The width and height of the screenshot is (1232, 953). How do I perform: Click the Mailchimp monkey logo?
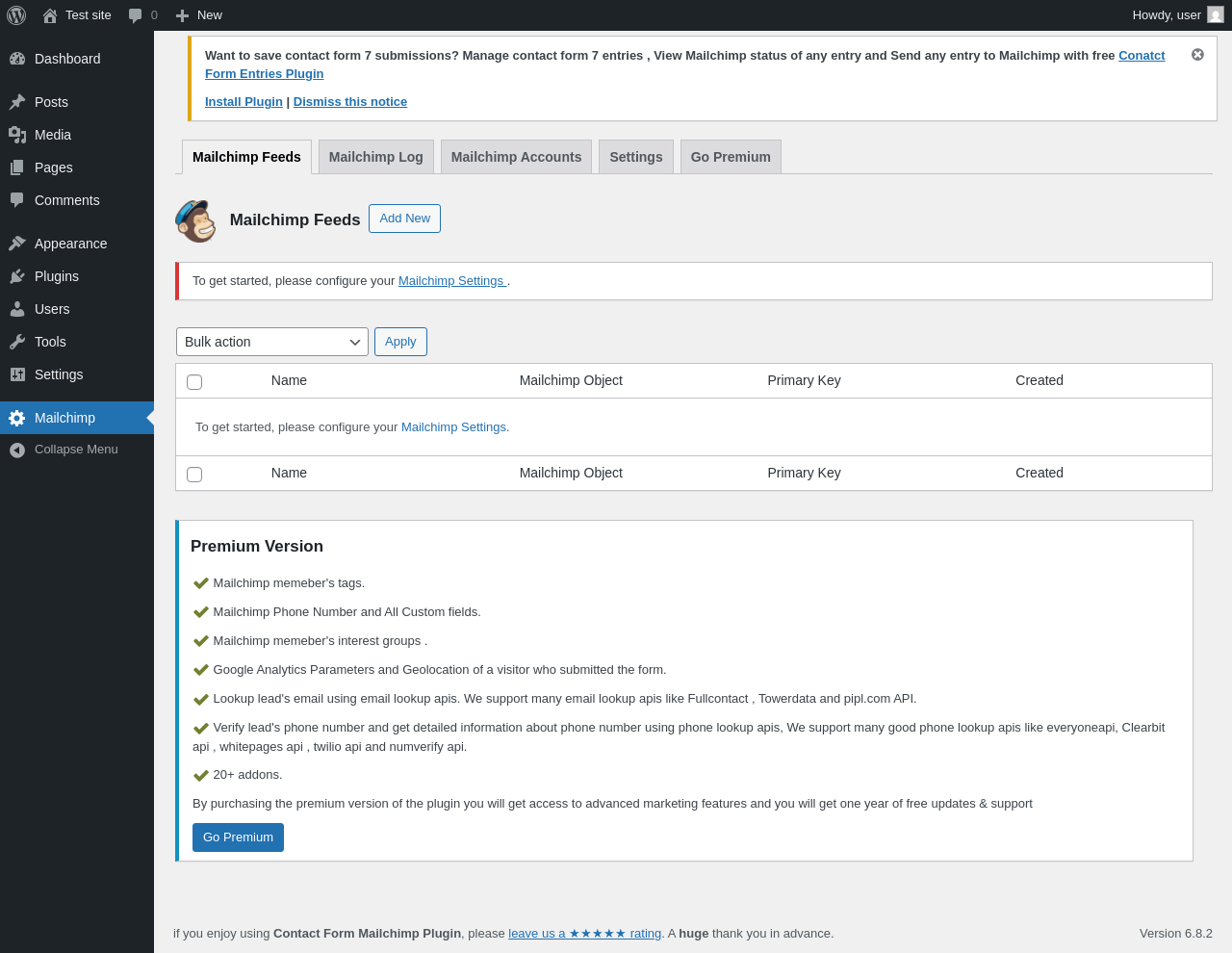(x=195, y=220)
